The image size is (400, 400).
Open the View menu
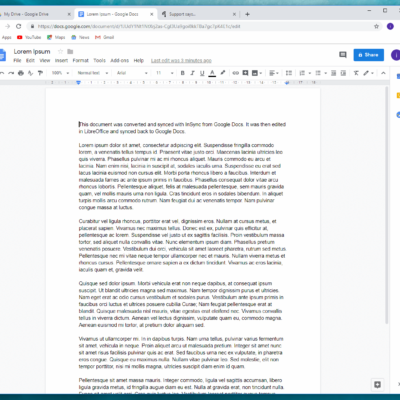45,60
